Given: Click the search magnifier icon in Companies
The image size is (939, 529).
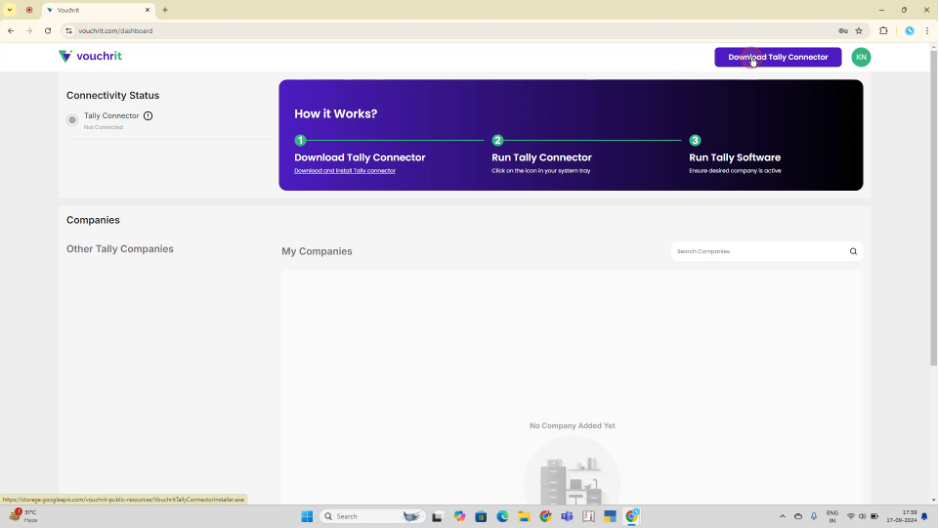Looking at the screenshot, I should (853, 251).
